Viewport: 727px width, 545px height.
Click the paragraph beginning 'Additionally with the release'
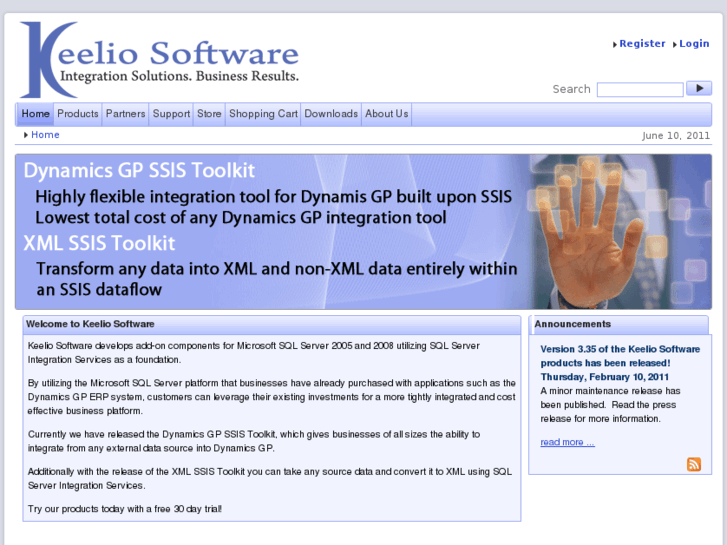coord(269,478)
